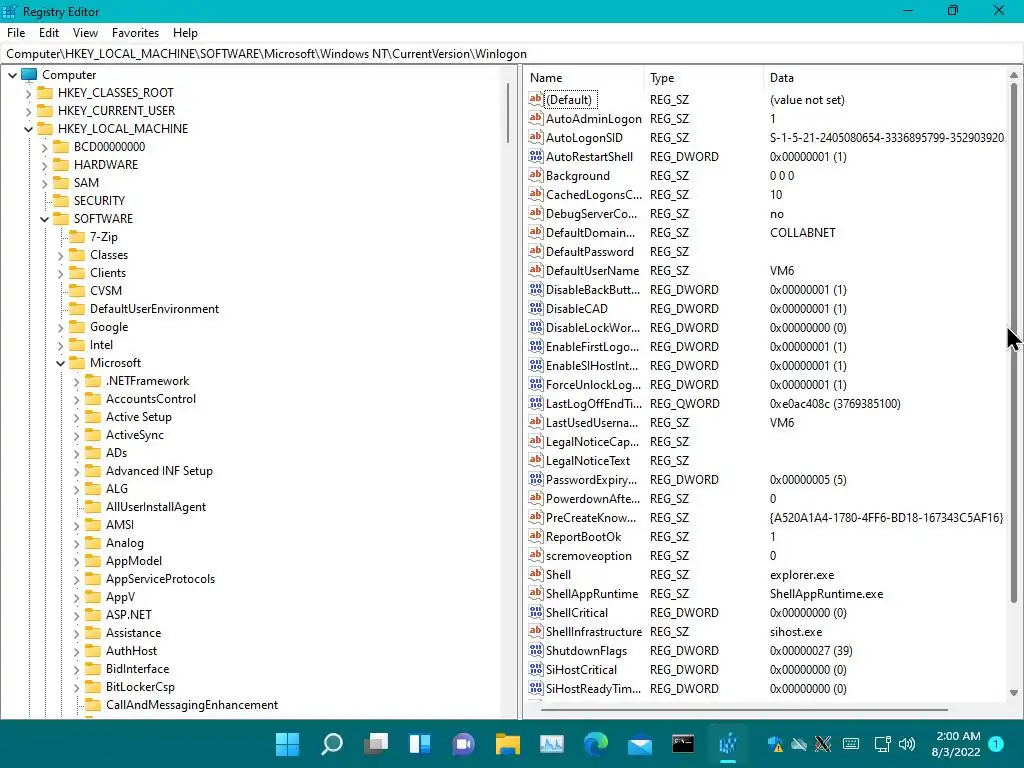1024x768 pixels.
Task: Select the BitLockerCsp key
Action: click(x=140, y=687)
